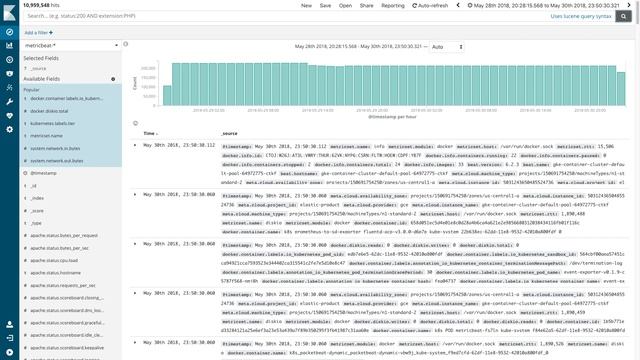Click the last histogram bar
This screenshot has height=360, width=640.
(x=621, y=89)
